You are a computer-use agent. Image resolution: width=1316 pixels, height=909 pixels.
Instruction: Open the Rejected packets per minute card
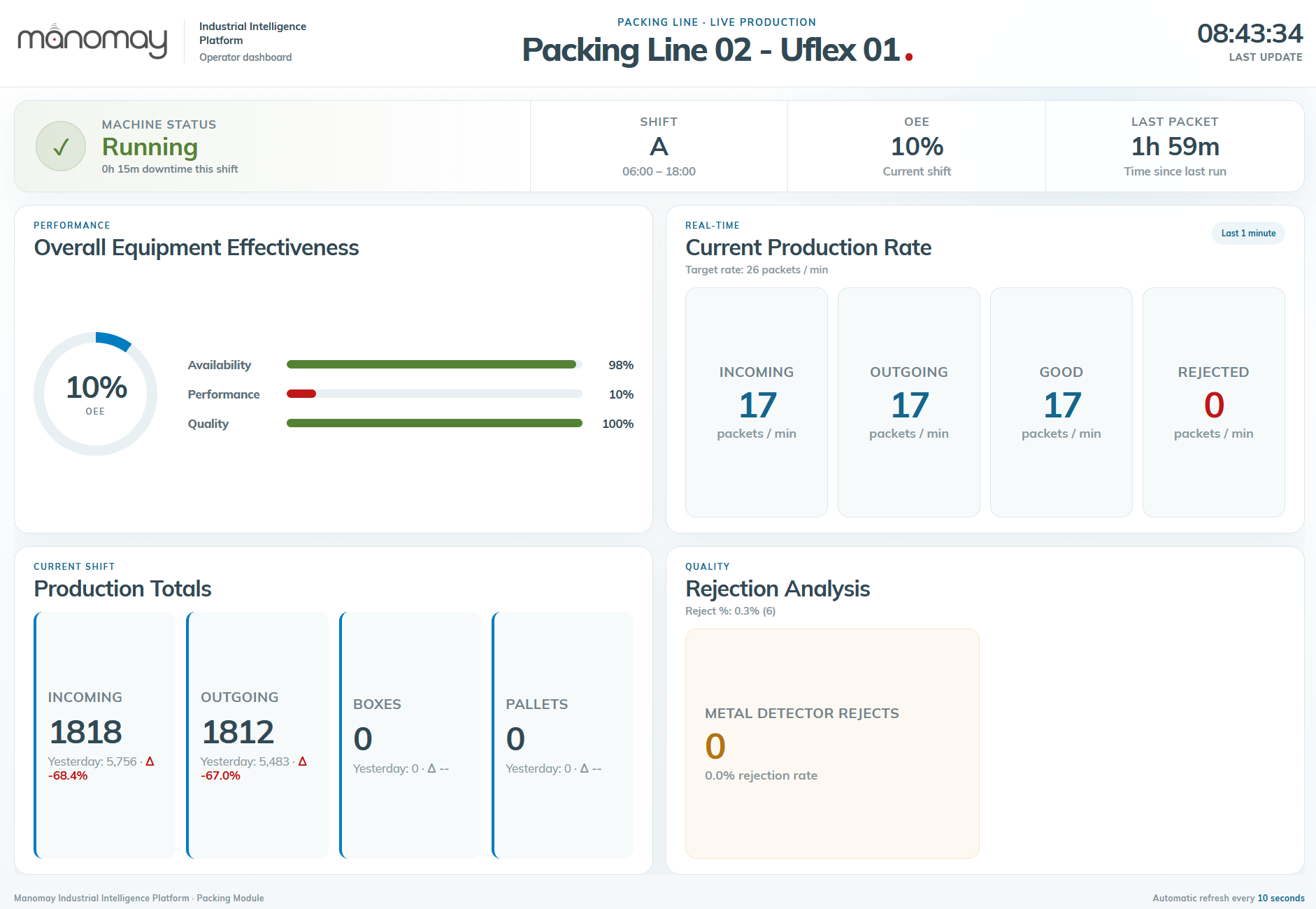pos(1214,402)
